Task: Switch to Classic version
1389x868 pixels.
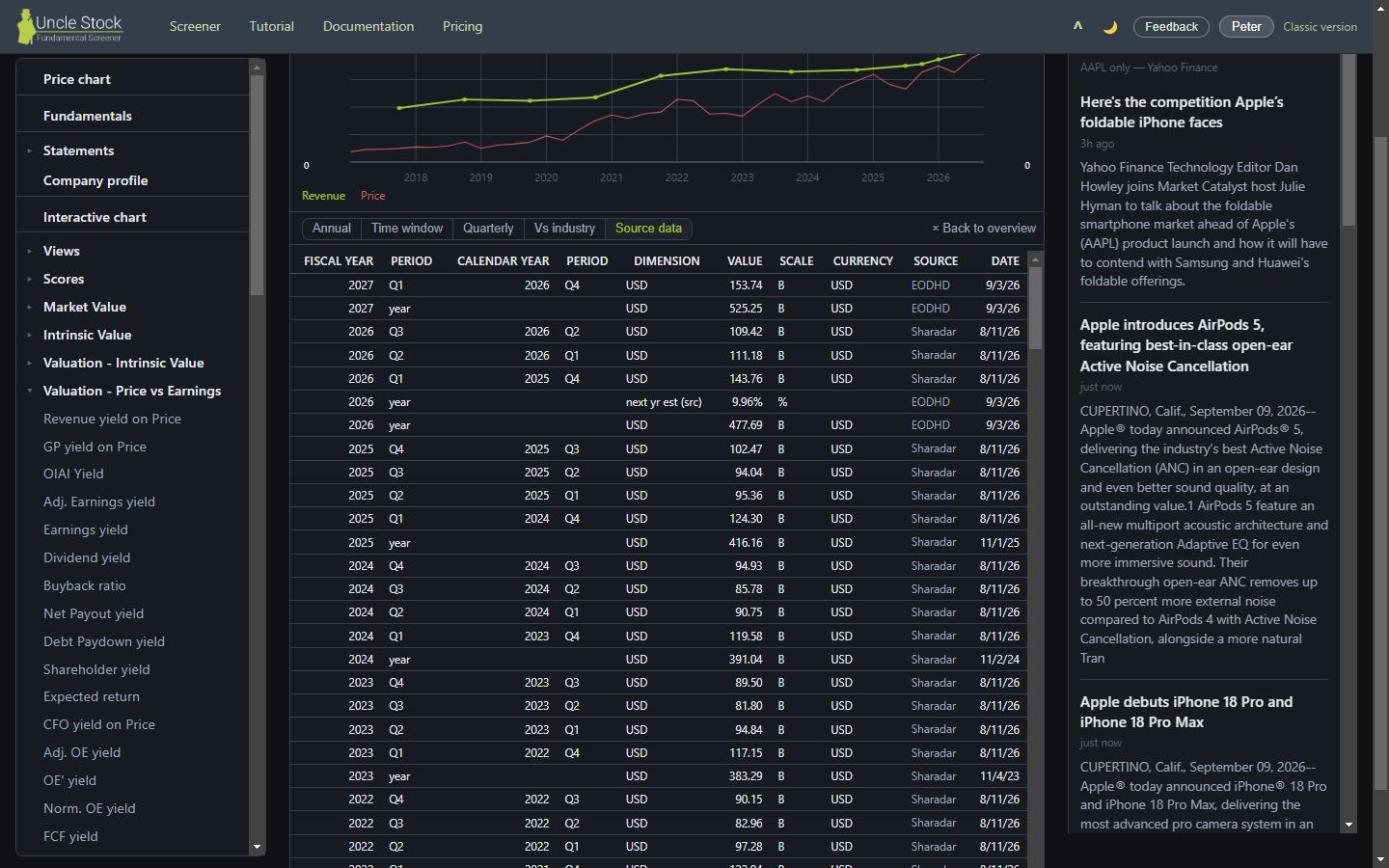Action: [x=1320, y=27]
